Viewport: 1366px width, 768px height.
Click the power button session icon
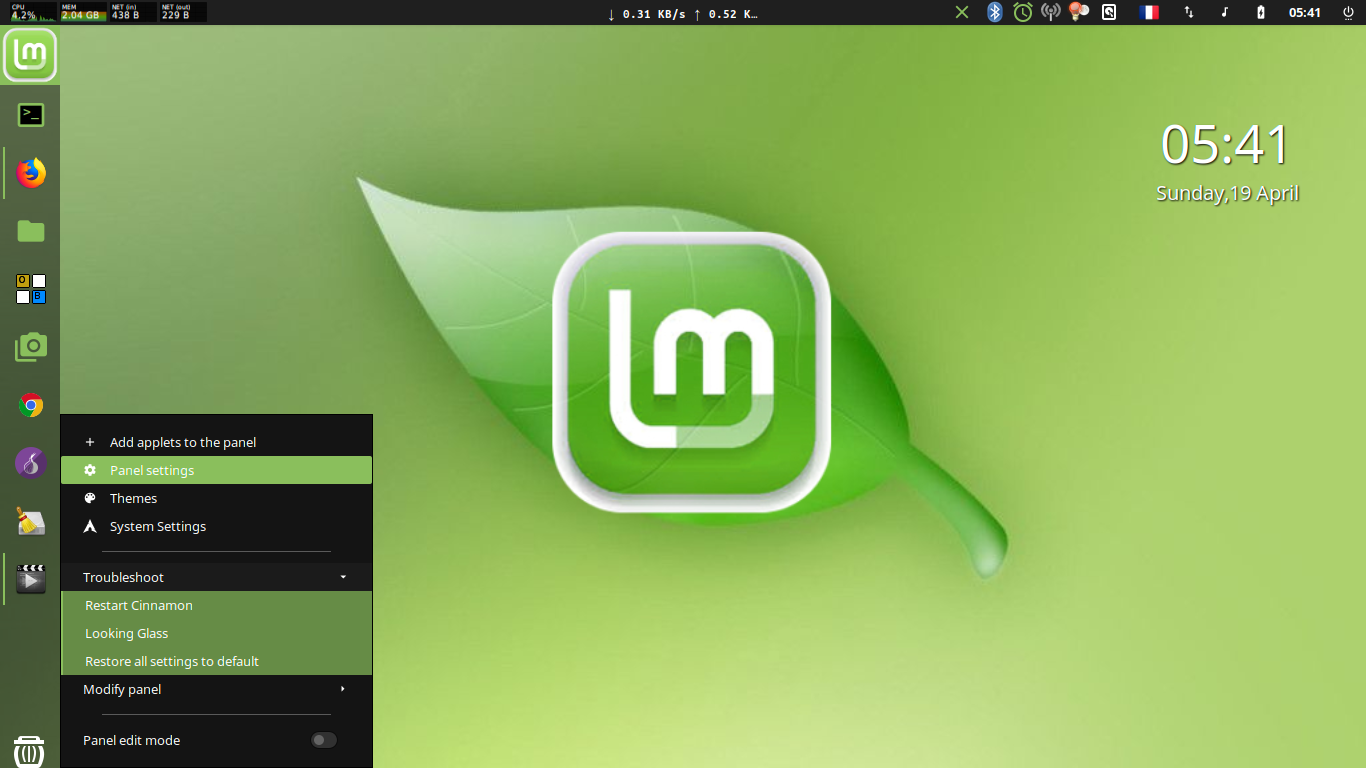1348,12
